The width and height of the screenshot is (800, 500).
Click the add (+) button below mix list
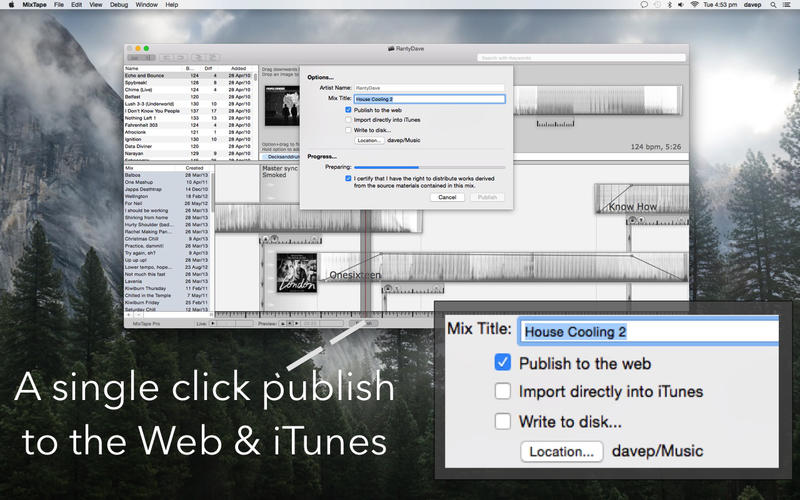pos(129,315)
